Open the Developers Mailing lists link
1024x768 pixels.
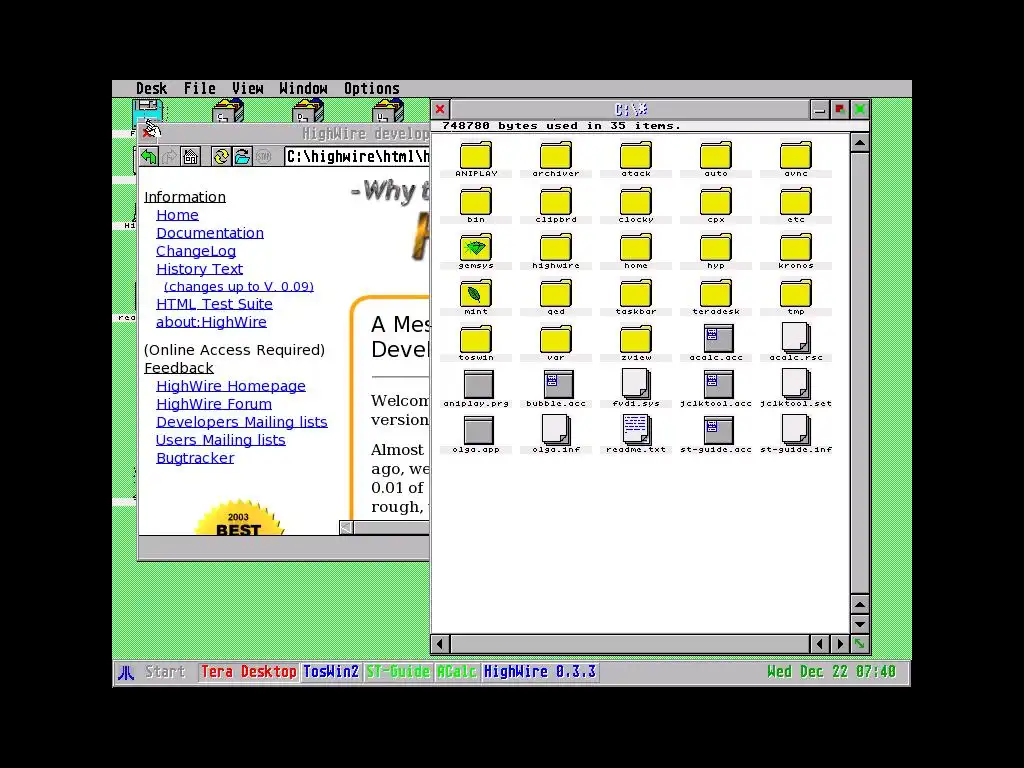242,422
